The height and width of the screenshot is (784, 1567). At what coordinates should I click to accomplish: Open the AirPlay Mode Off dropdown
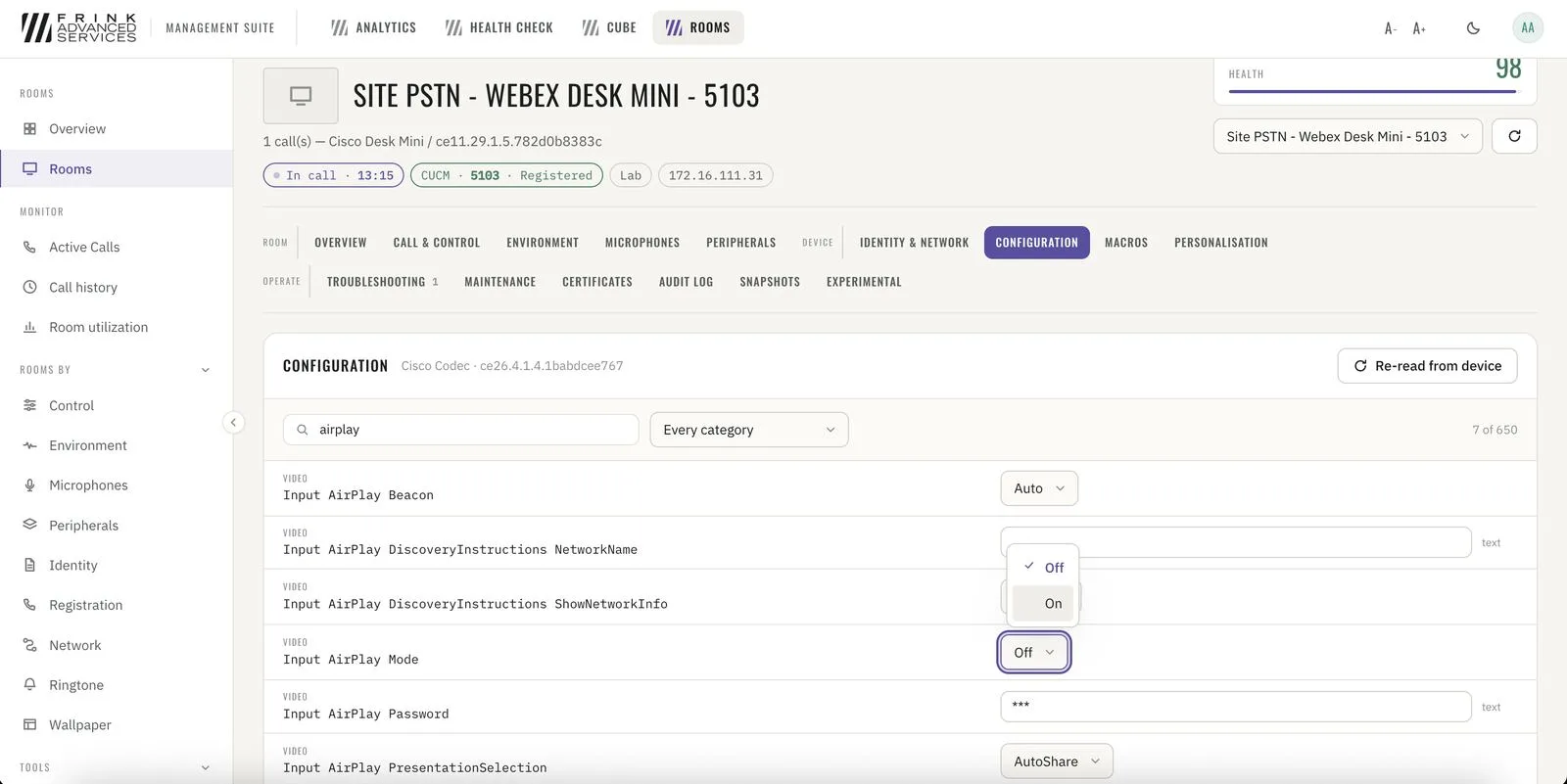point(1034,653)
